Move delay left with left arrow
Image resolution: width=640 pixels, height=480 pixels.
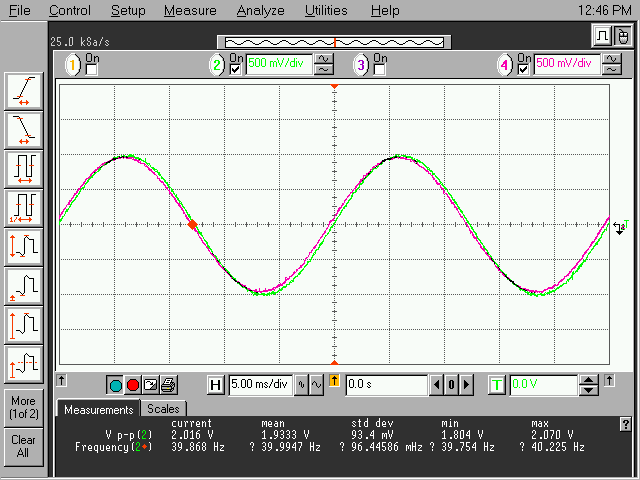pyautogui.click(x=436, y=385)
